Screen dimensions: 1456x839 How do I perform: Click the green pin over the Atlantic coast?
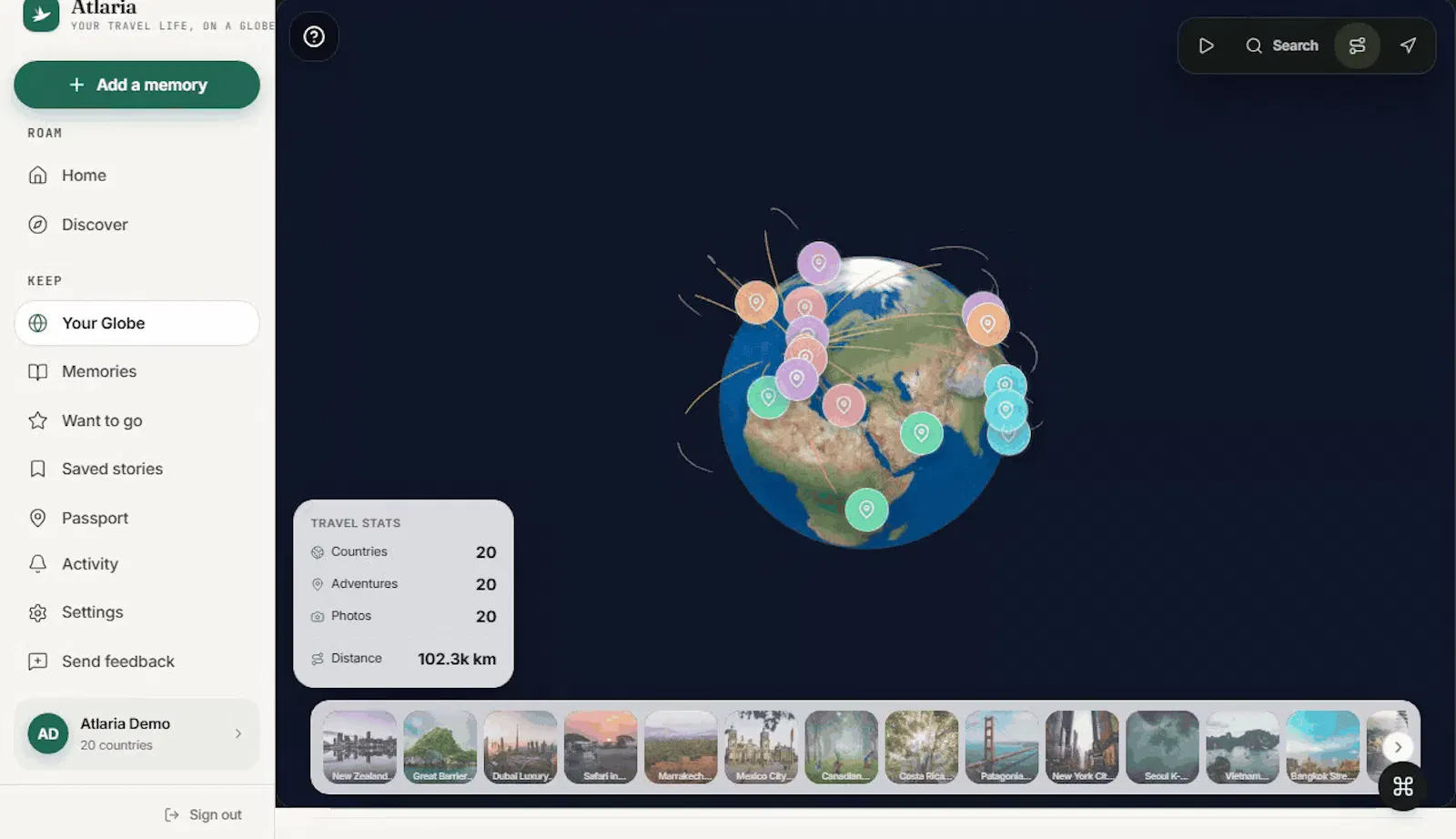(x=767, y=397)
